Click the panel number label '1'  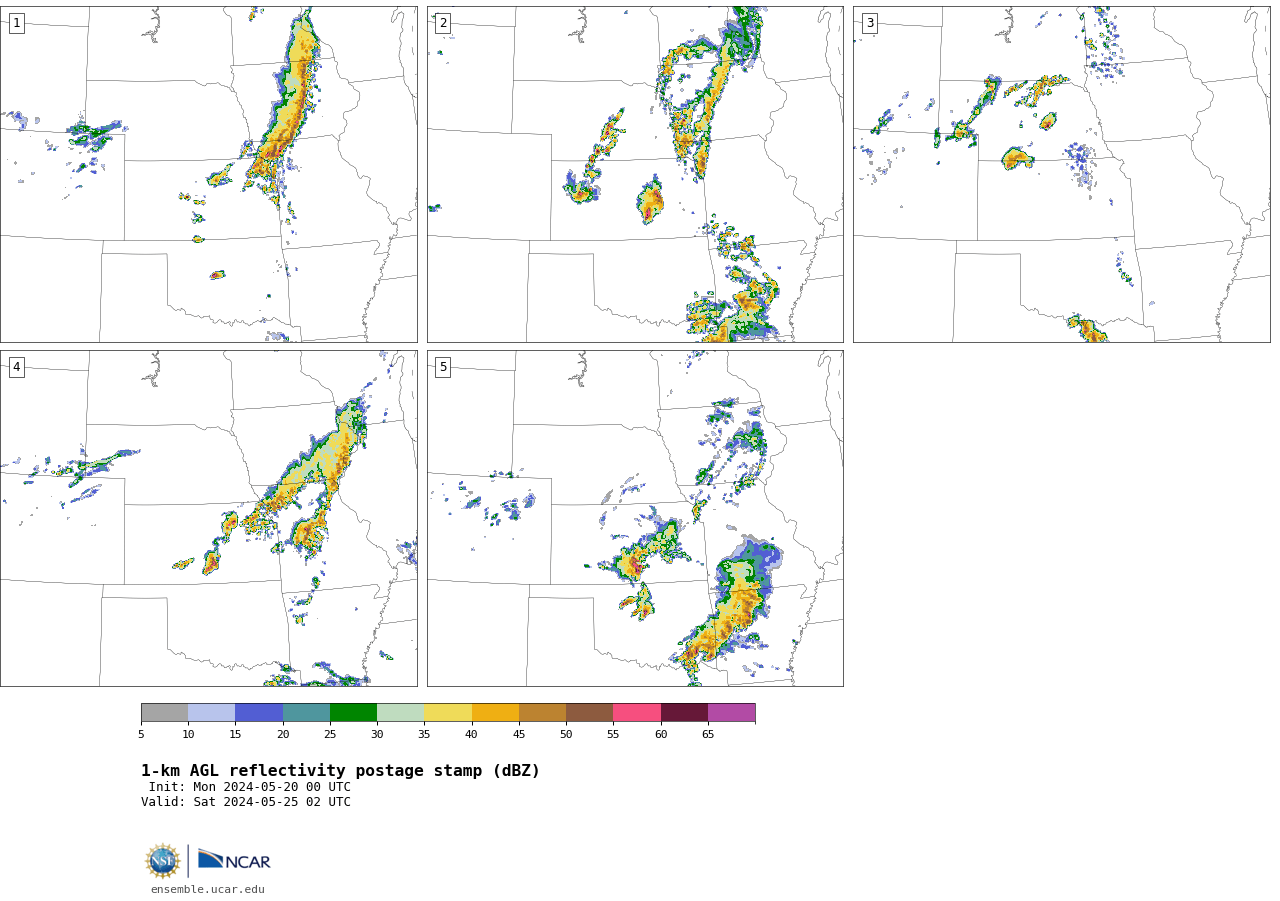[16, 23]
